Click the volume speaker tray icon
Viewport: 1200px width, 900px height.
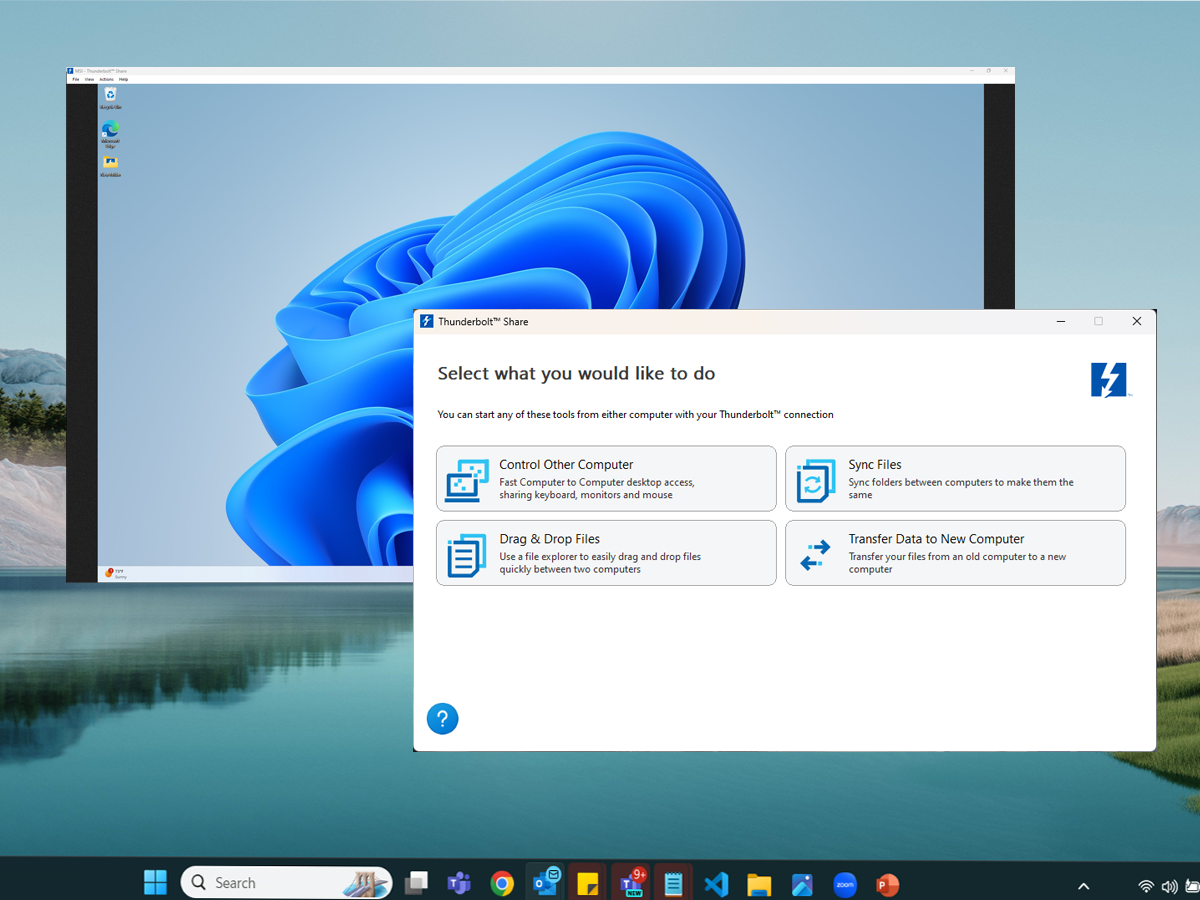point(1169,885)
